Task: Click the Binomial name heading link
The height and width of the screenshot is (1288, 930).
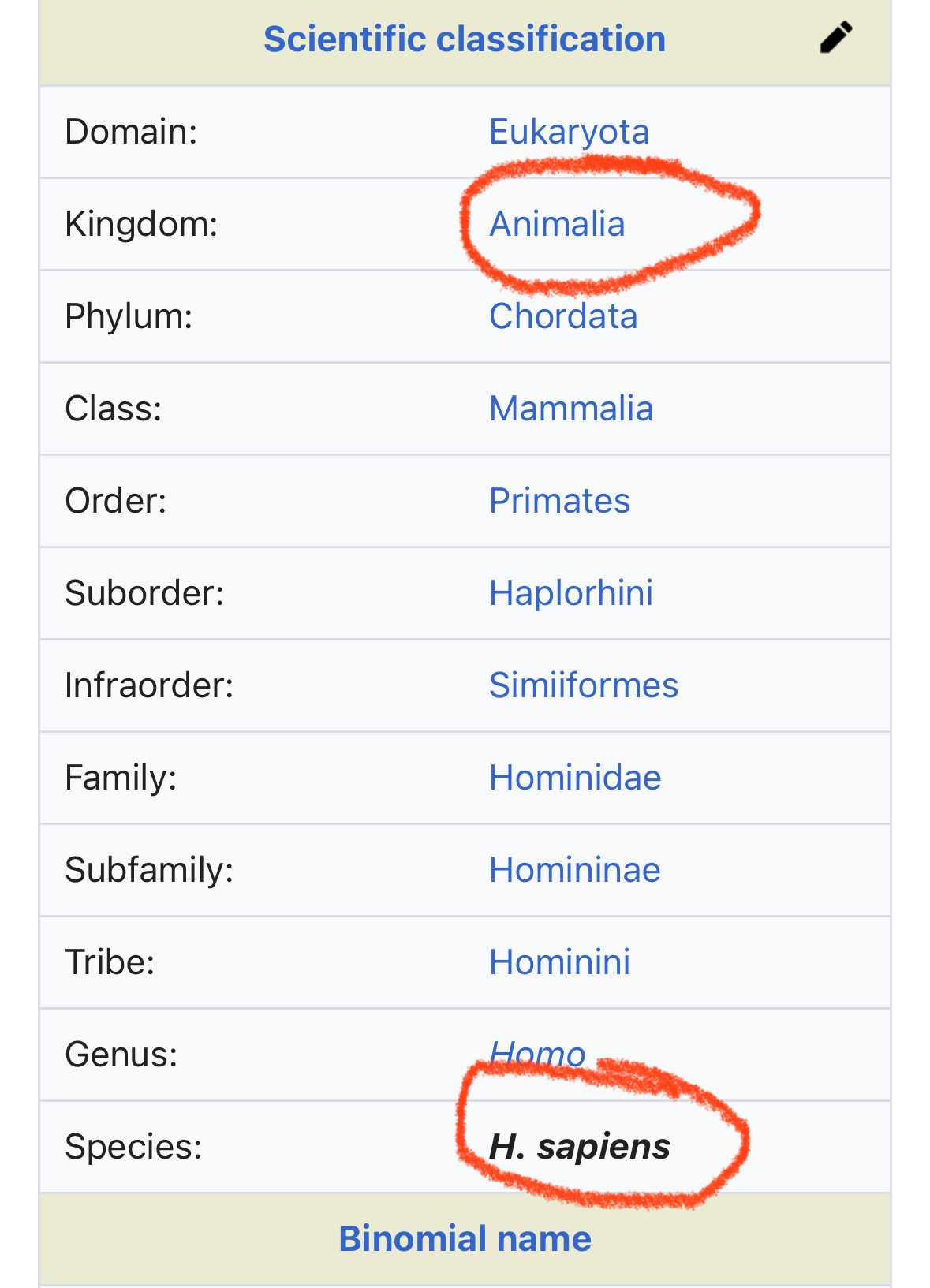Action: click(465, 1239)
